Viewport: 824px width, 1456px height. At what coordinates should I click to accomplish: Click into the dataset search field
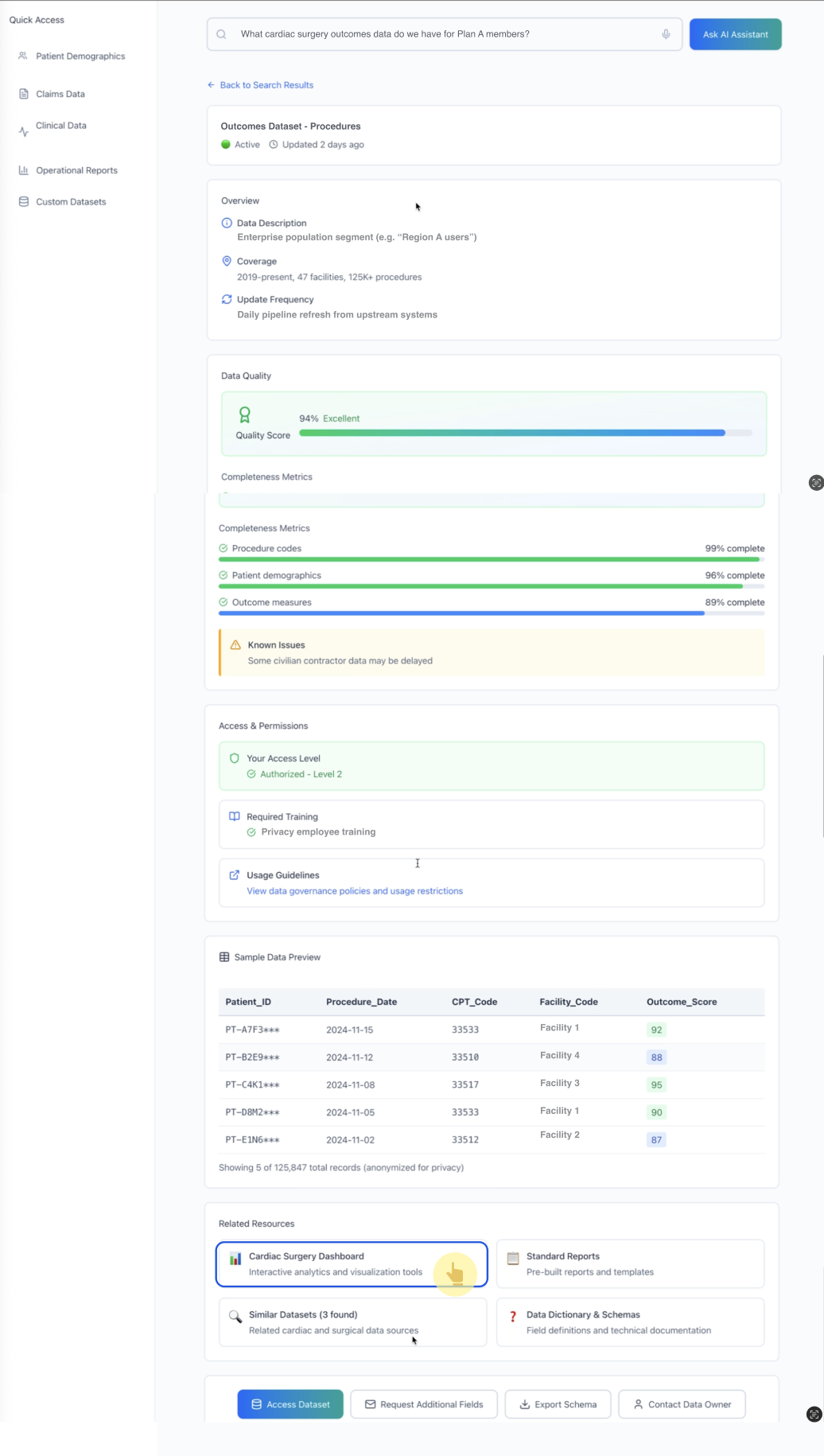coord(444,34)
